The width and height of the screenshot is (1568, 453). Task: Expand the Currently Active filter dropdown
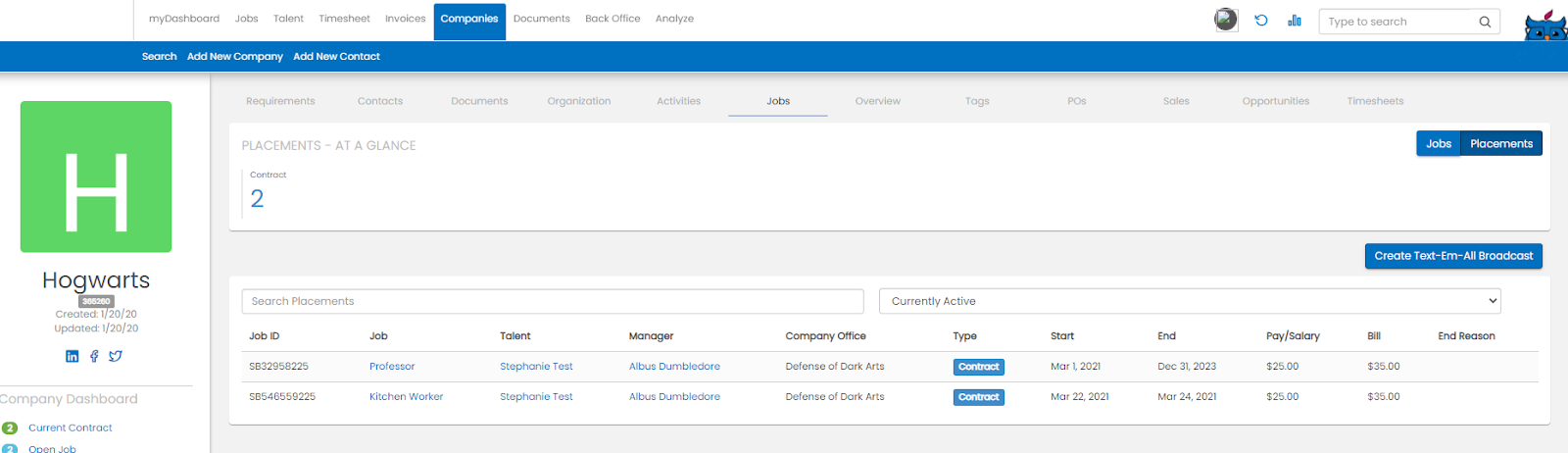1190,301
